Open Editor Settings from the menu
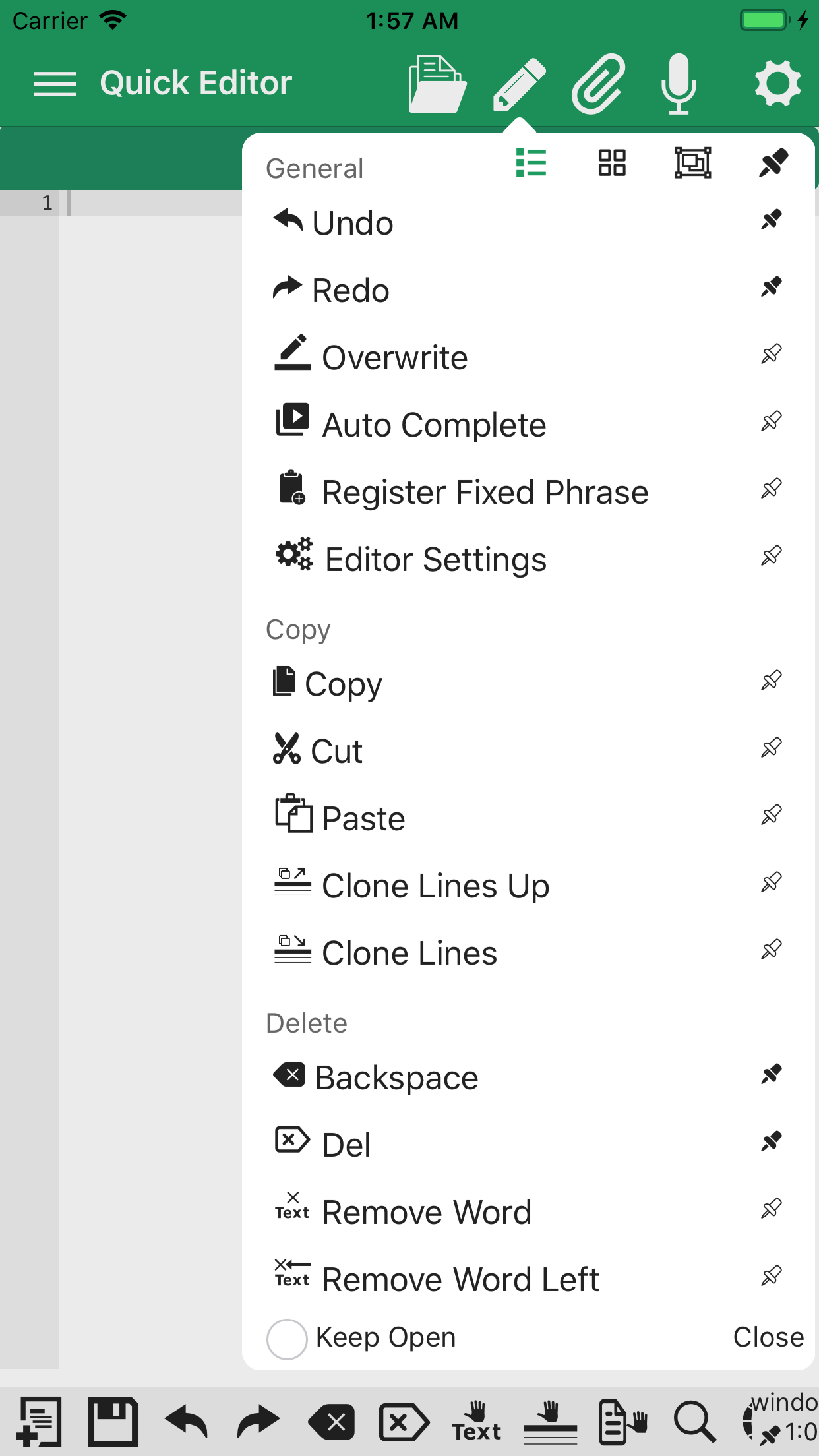The width and height of the screenshot is (819, 1456). click(x=435, y=559)
